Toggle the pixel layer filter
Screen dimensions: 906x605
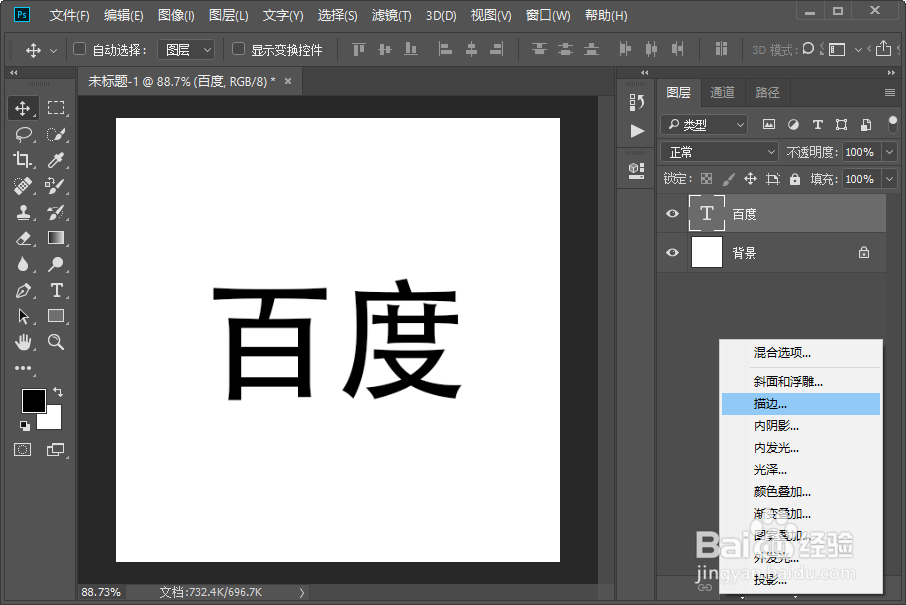pyautogui.click(x=768, y=124)
